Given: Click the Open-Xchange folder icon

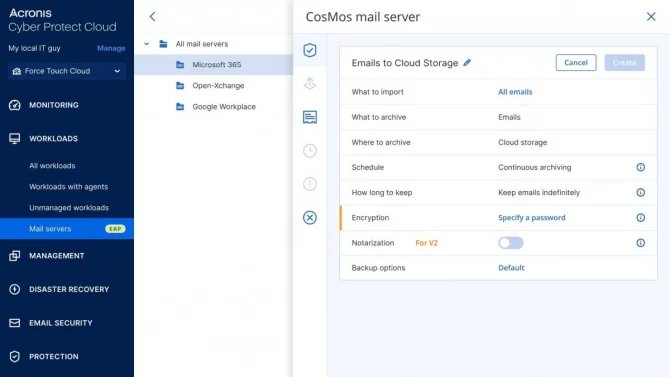Looking at the screenshot, I should (180, 85).
